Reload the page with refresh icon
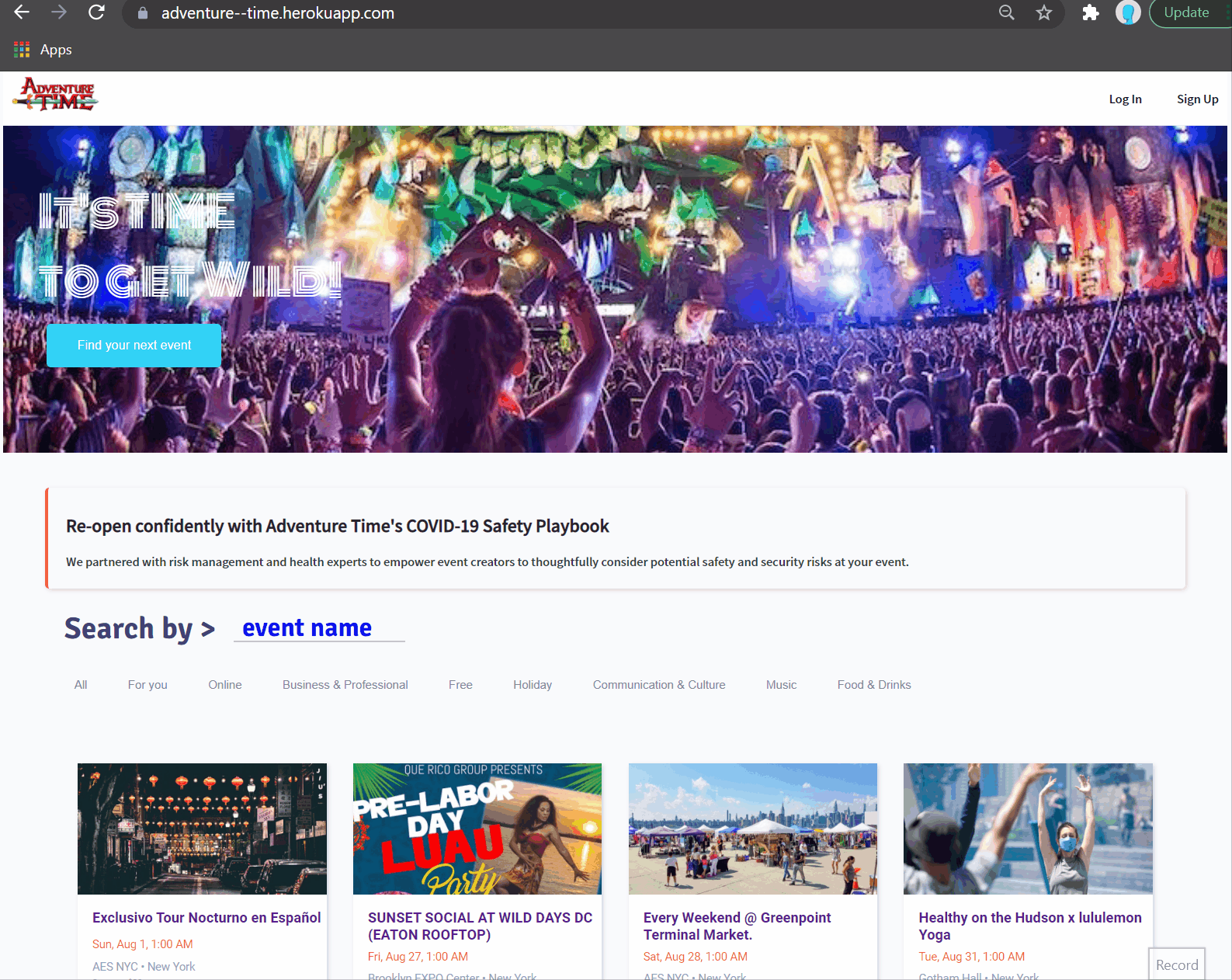This screenshot has height=980, width=1232. [96, 12]
